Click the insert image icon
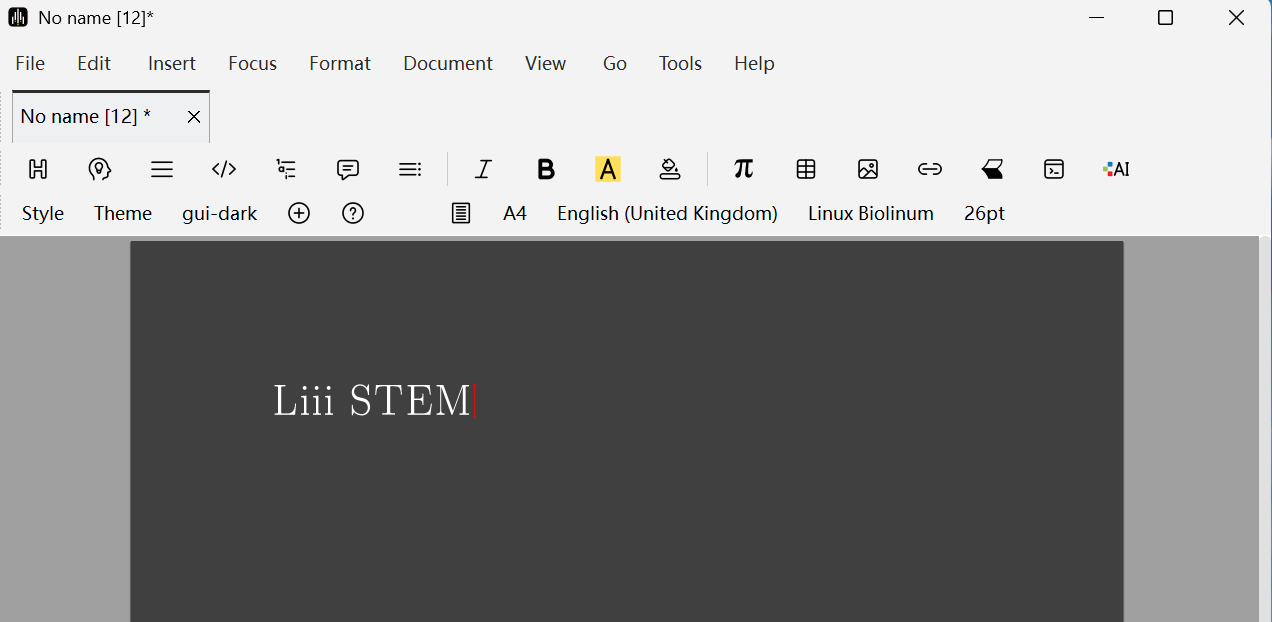The image size is (1272, 622). 868,169
